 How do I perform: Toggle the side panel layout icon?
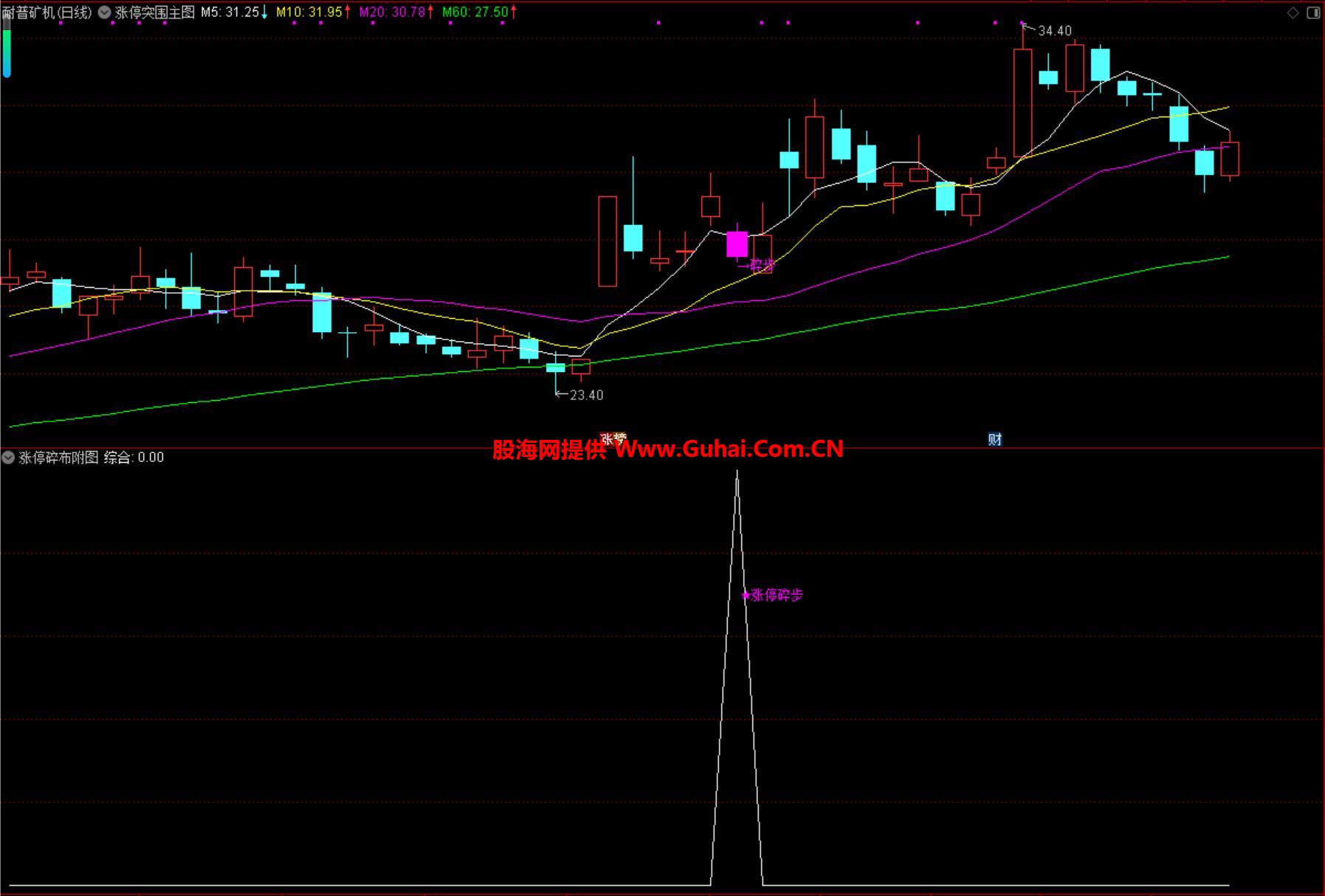(x=1313, y=13)
